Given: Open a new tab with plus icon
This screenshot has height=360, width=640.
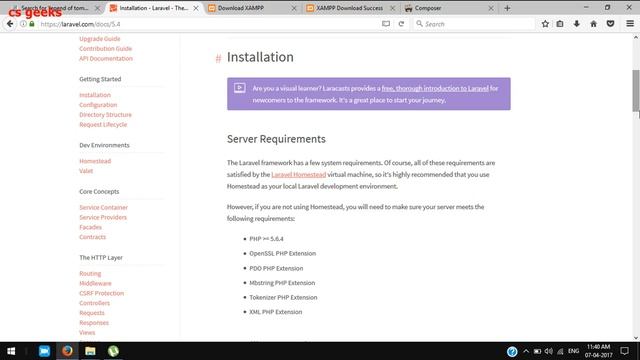Looking at the screenshot, I should [507, 8].
